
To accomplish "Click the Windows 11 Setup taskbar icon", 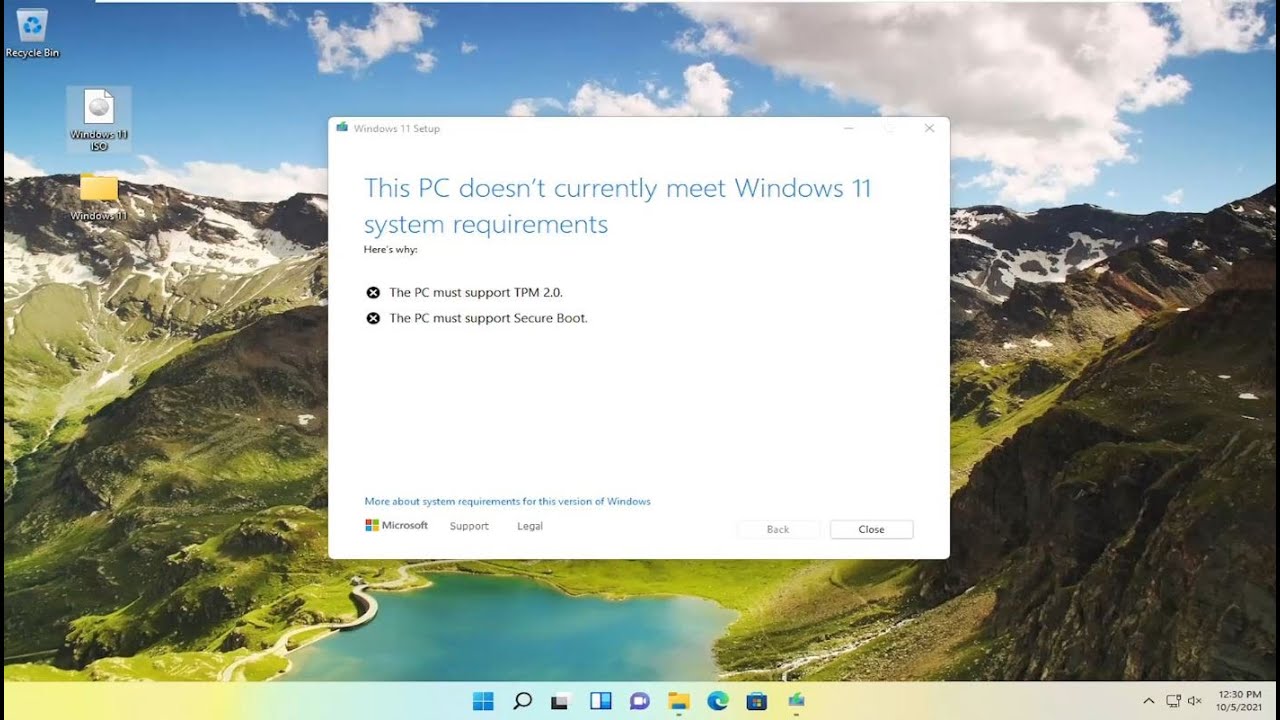I will point(796,701).
